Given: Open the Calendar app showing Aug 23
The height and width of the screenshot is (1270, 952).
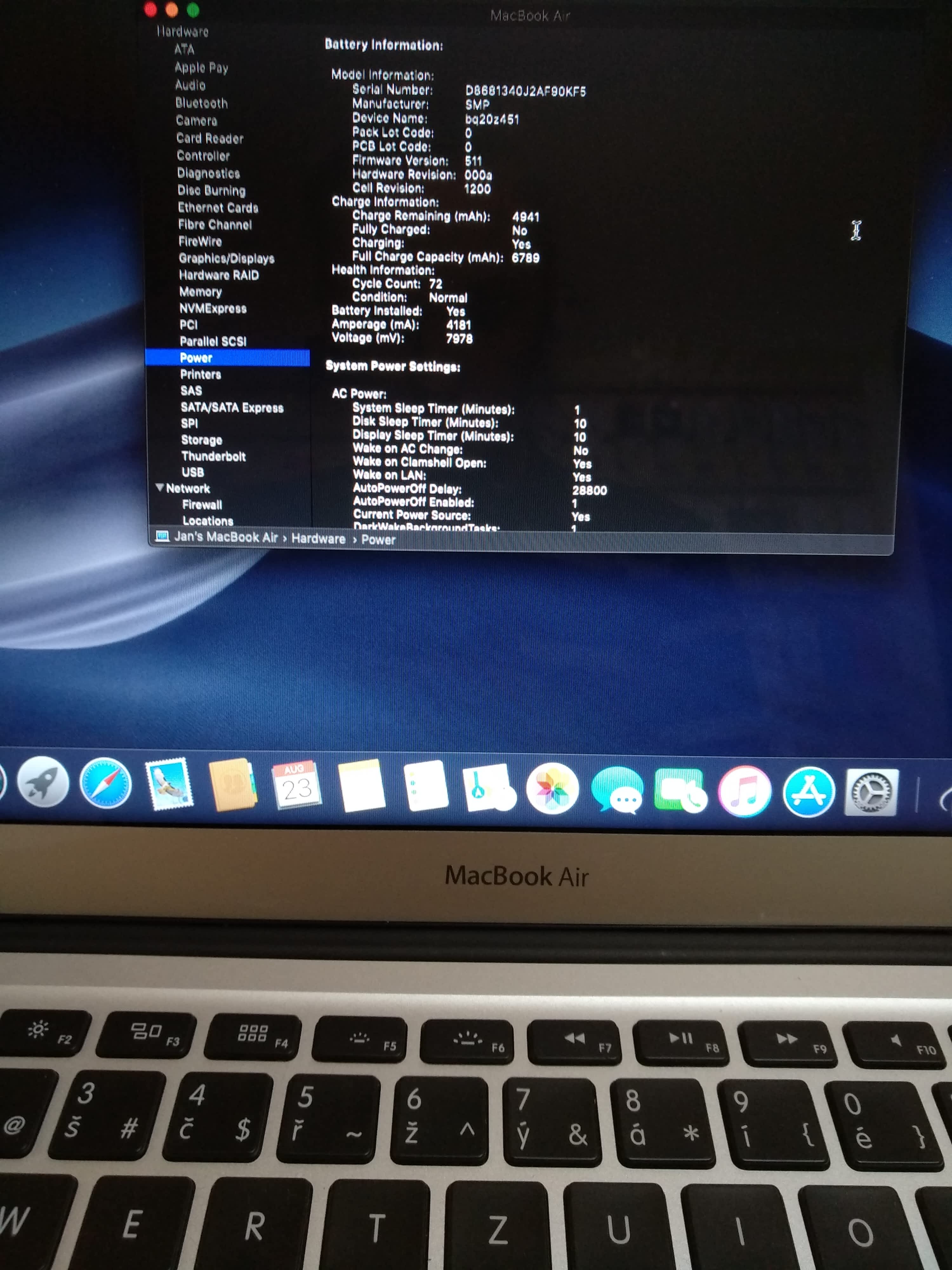Looking at the screenshot, I should tap(297, 786).
